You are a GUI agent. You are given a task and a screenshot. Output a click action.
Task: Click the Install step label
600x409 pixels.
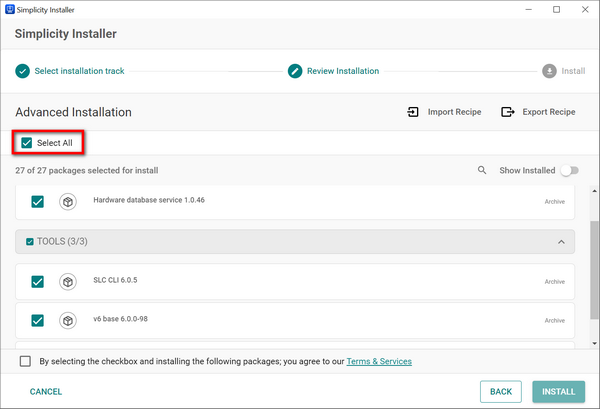point(573,71)
